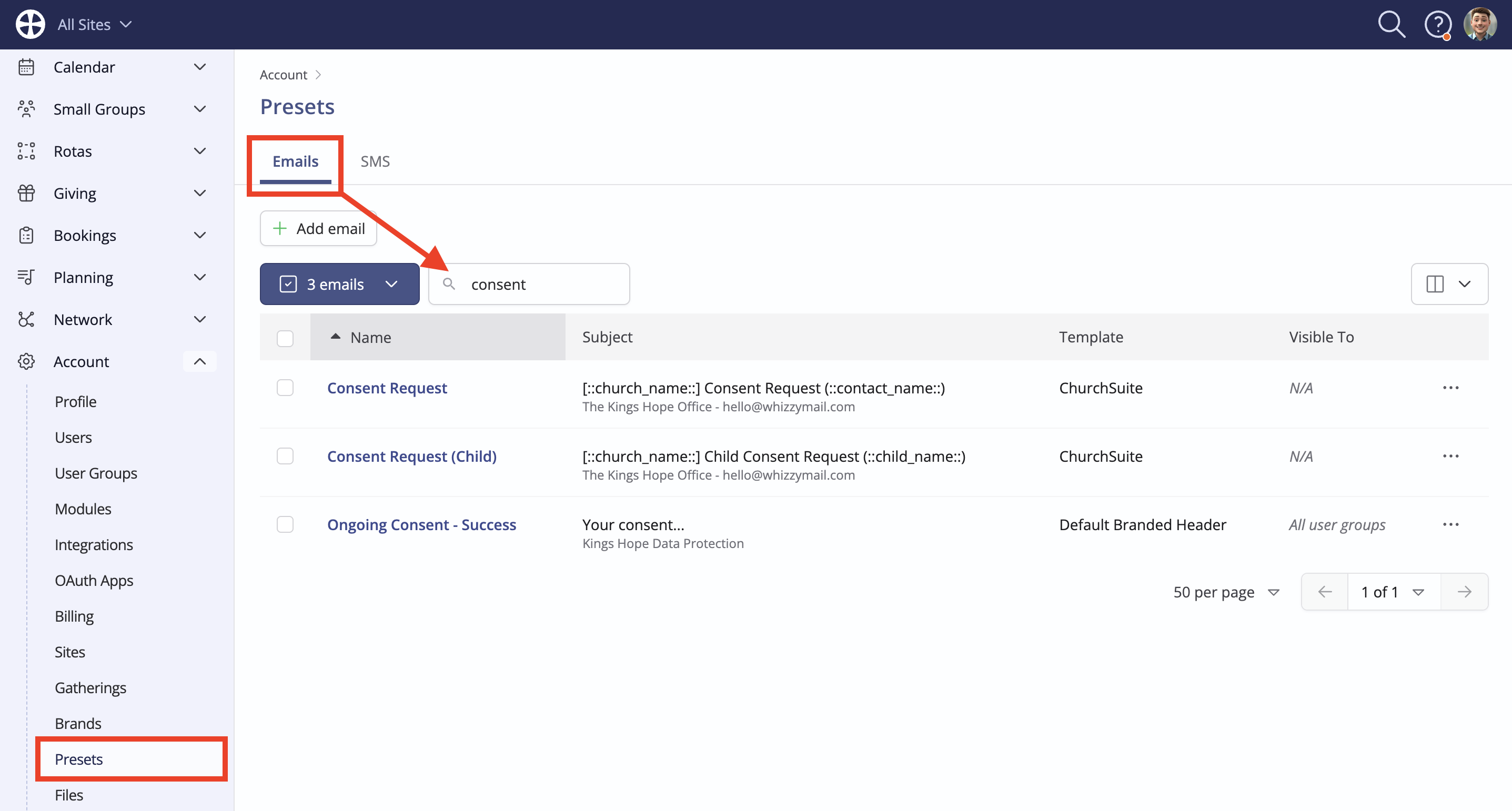
Task: Click the Account gear icon
Action: [26, 361]
